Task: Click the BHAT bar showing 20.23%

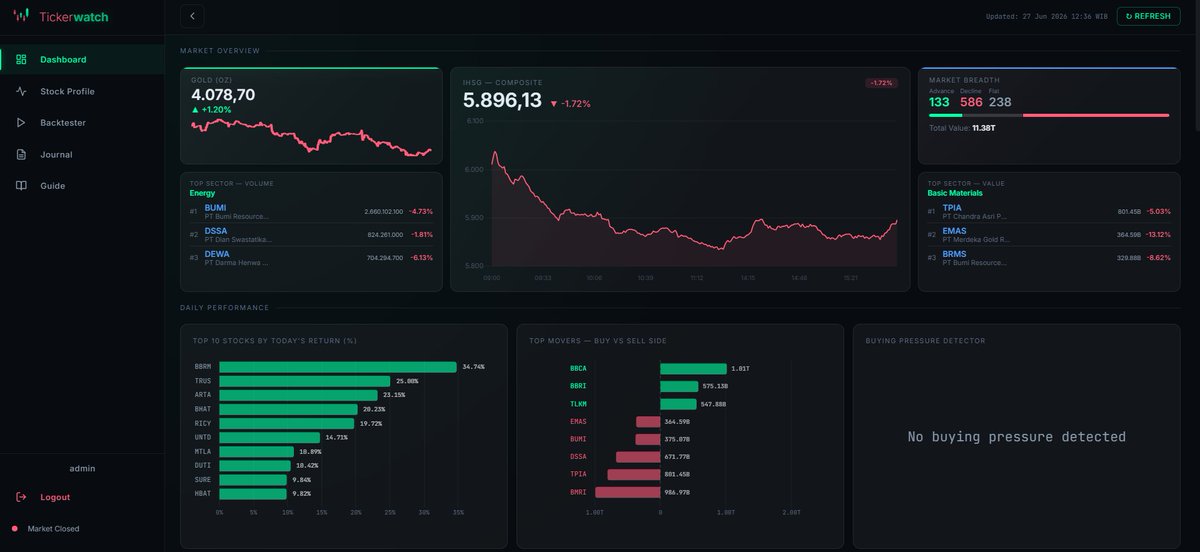Action: pos(289,409)
